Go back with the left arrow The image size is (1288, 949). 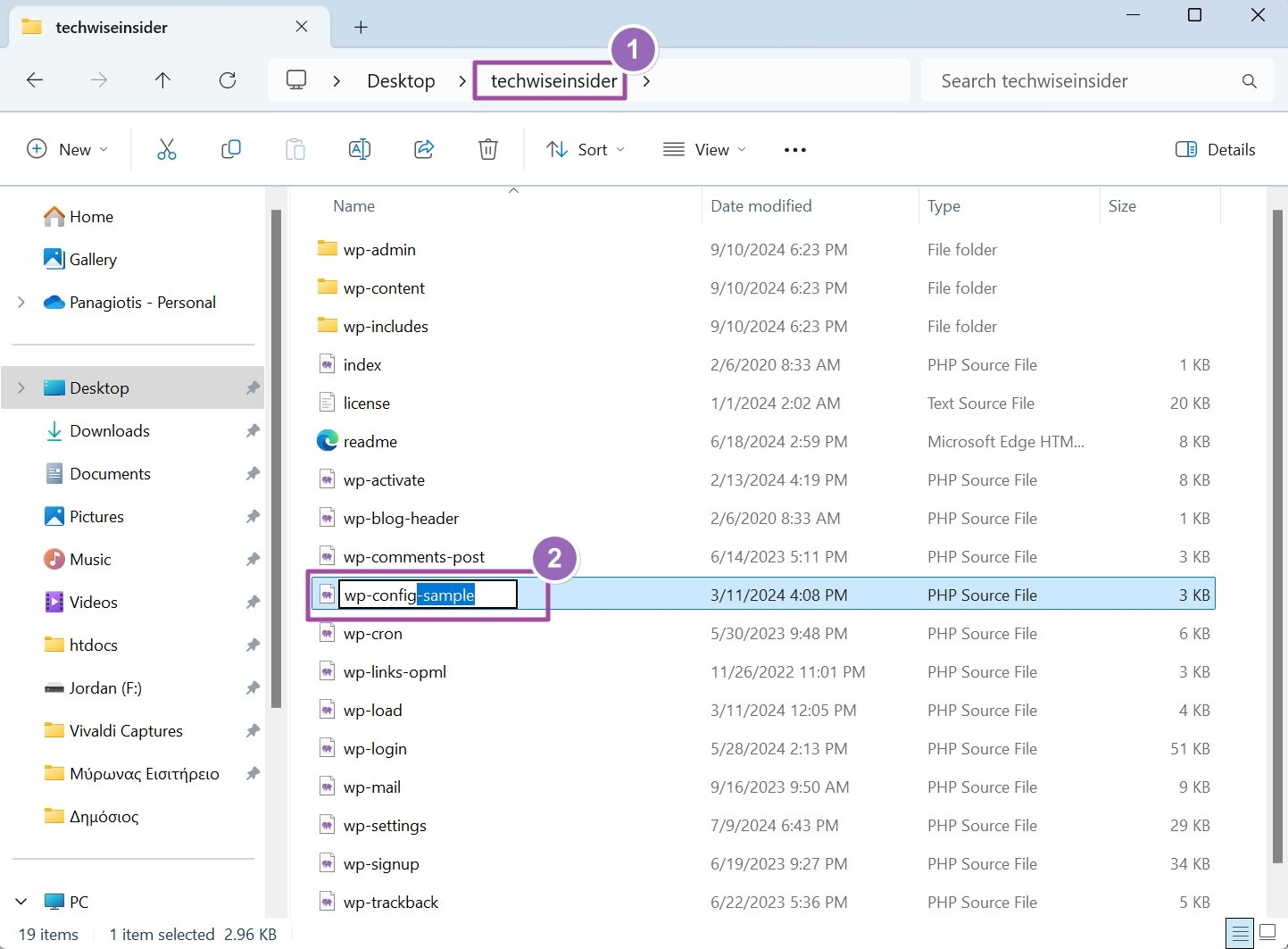tap(35, 80)
